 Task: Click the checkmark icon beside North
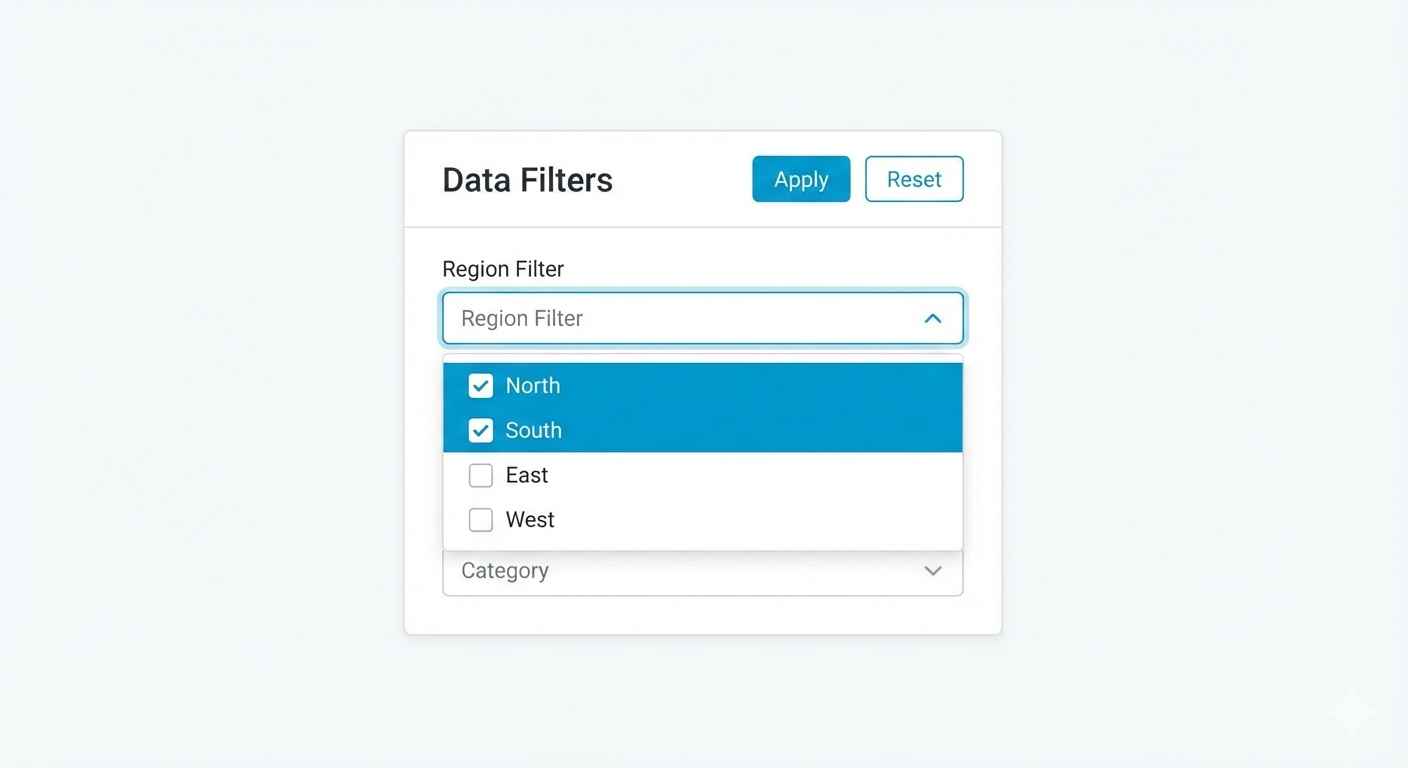pyautogui.click(x=481, y=386)
